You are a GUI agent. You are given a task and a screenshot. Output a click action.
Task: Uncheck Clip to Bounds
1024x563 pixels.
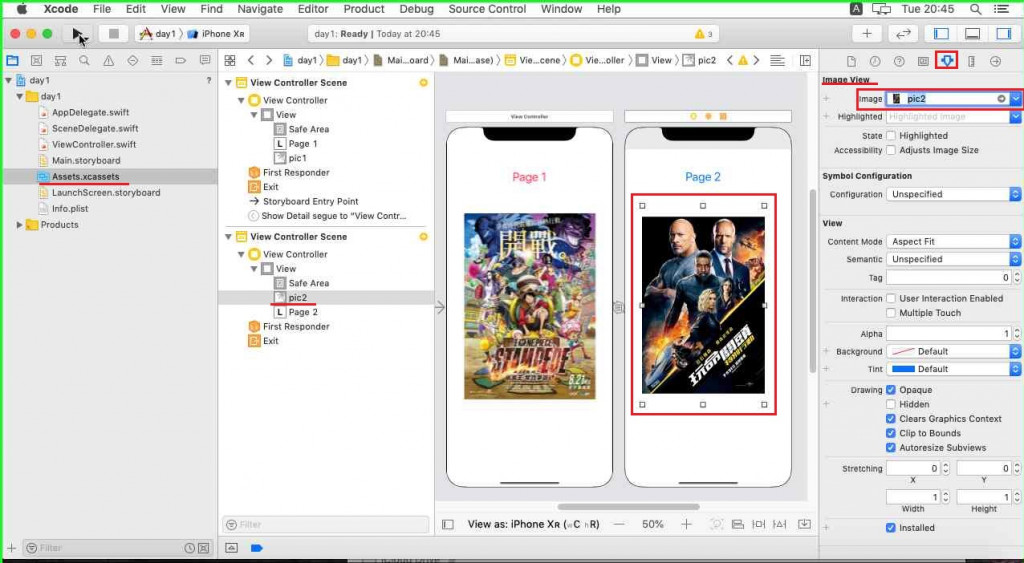coord(891,433)
